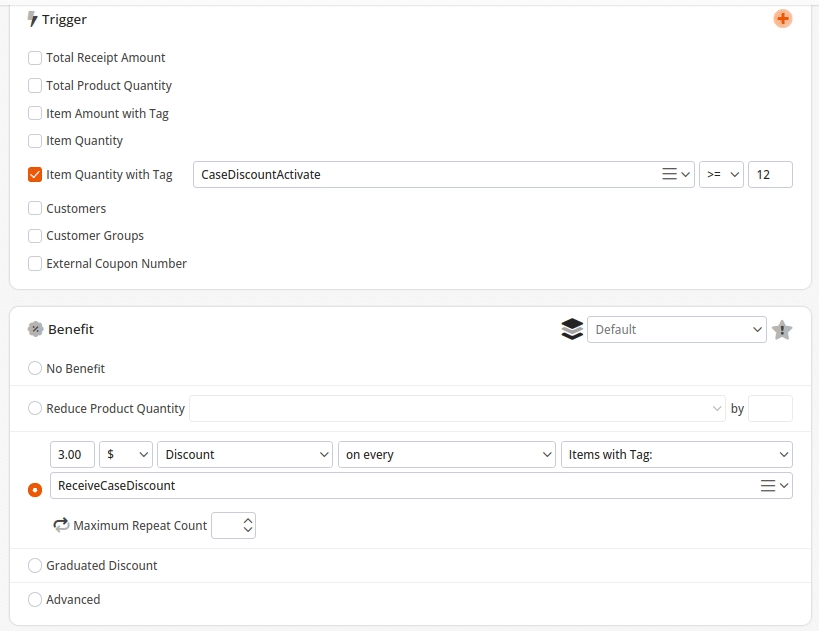Enable the Total Receipt Amount checkbox

point(35,58)
